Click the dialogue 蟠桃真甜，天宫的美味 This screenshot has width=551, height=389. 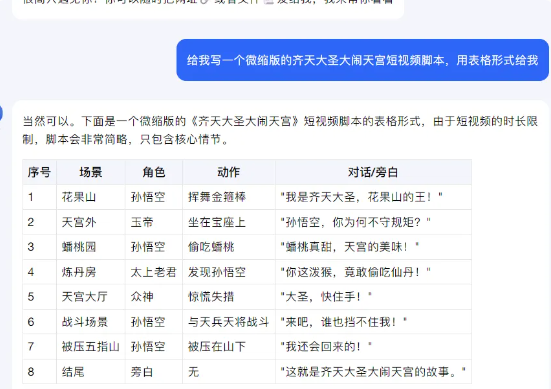(373, 247)
